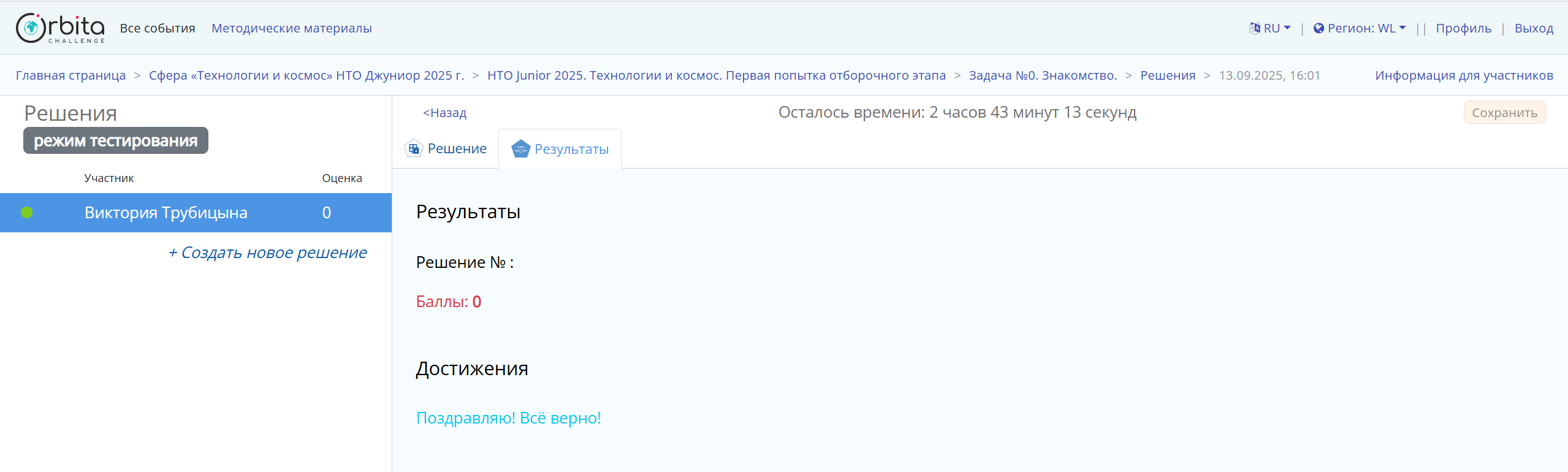Click the Решение tab icon
The image size is (1568, 472).
414,148
